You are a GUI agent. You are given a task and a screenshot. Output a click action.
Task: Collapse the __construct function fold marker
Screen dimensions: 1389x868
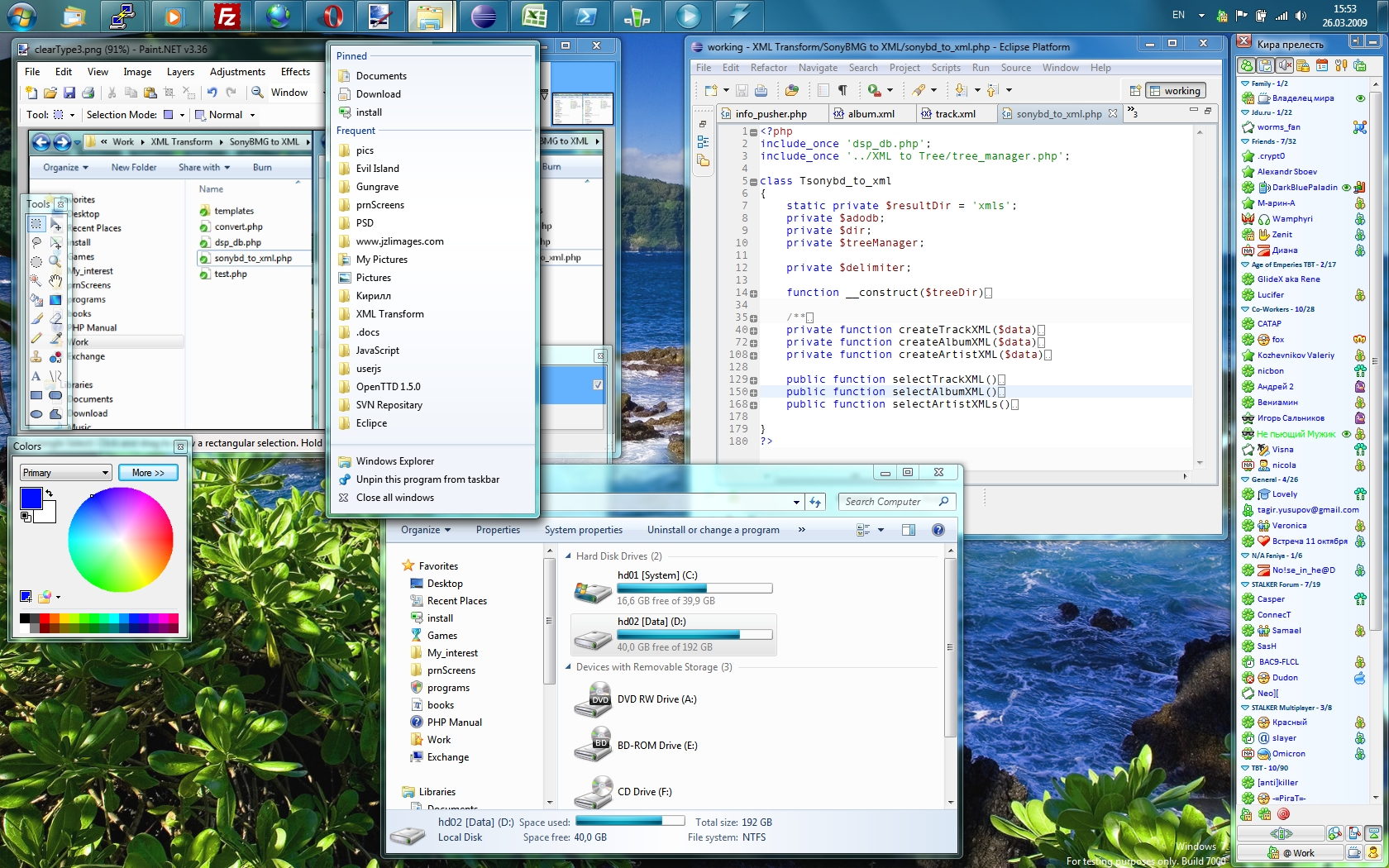click(x=753, y=293)
